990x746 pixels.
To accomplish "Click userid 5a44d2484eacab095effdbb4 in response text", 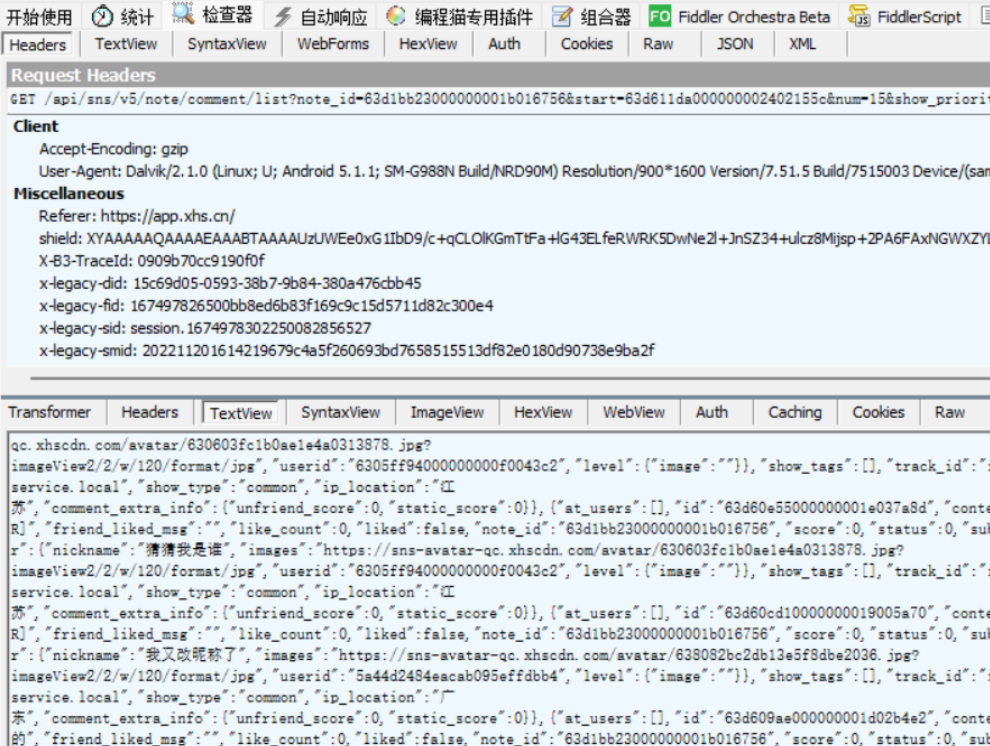I will coord(456,677).
